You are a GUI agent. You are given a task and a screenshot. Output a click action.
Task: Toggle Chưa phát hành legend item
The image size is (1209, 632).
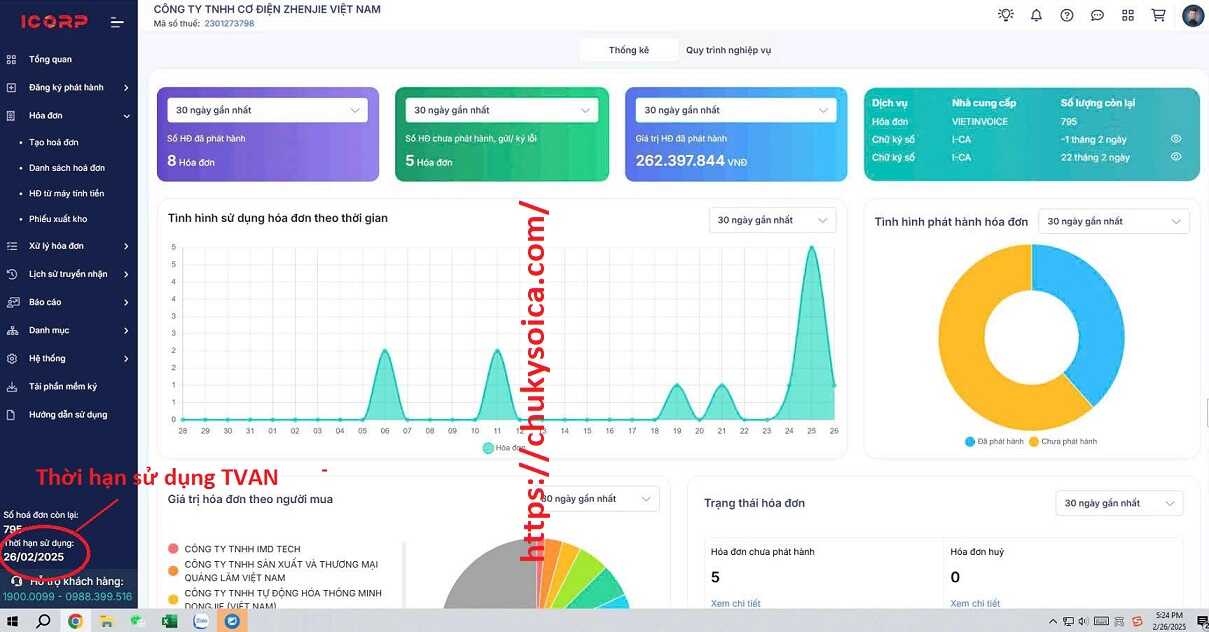[x=1062, y=441]
